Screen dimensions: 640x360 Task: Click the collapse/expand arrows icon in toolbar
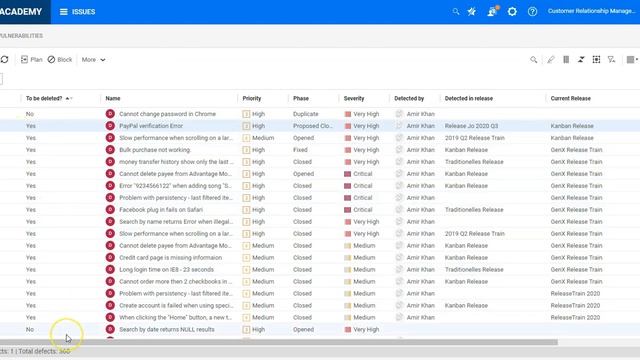pos(581,60)
